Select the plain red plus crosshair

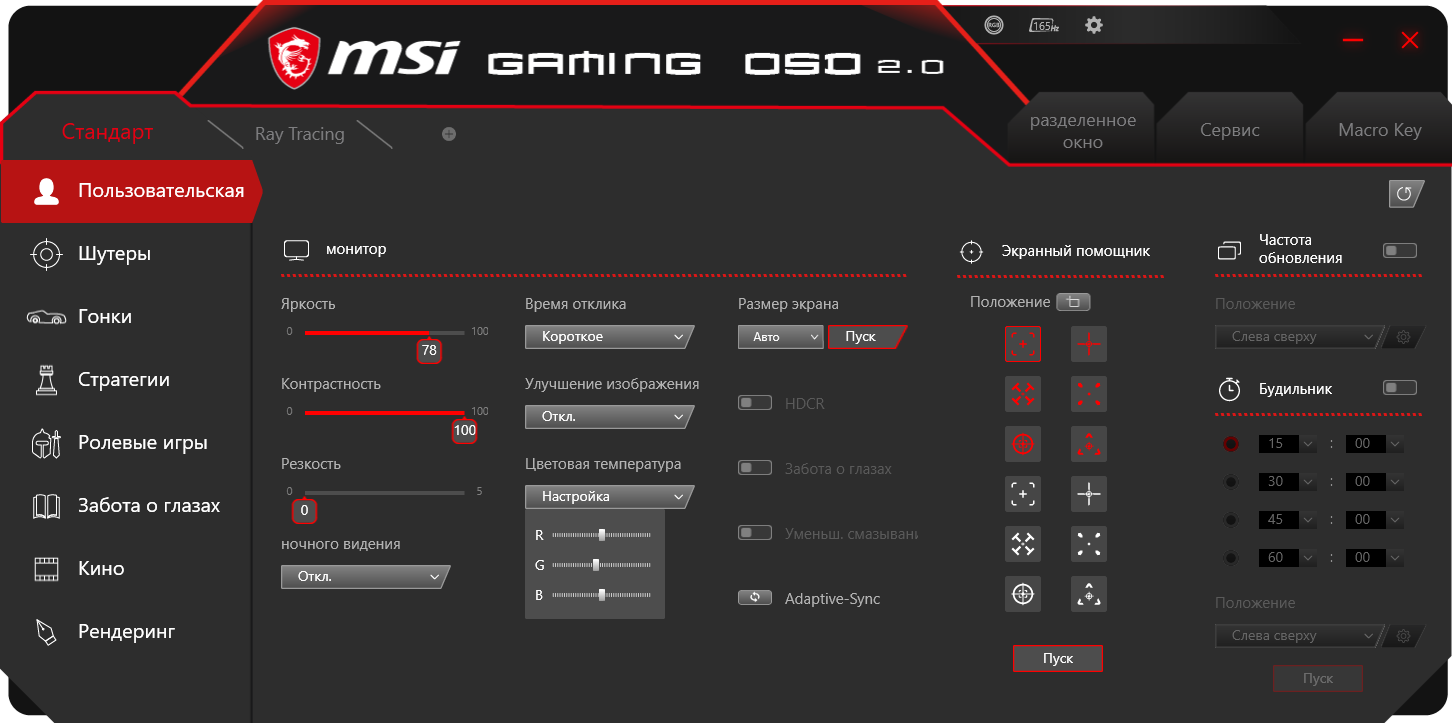click(x=1089, y=344)
